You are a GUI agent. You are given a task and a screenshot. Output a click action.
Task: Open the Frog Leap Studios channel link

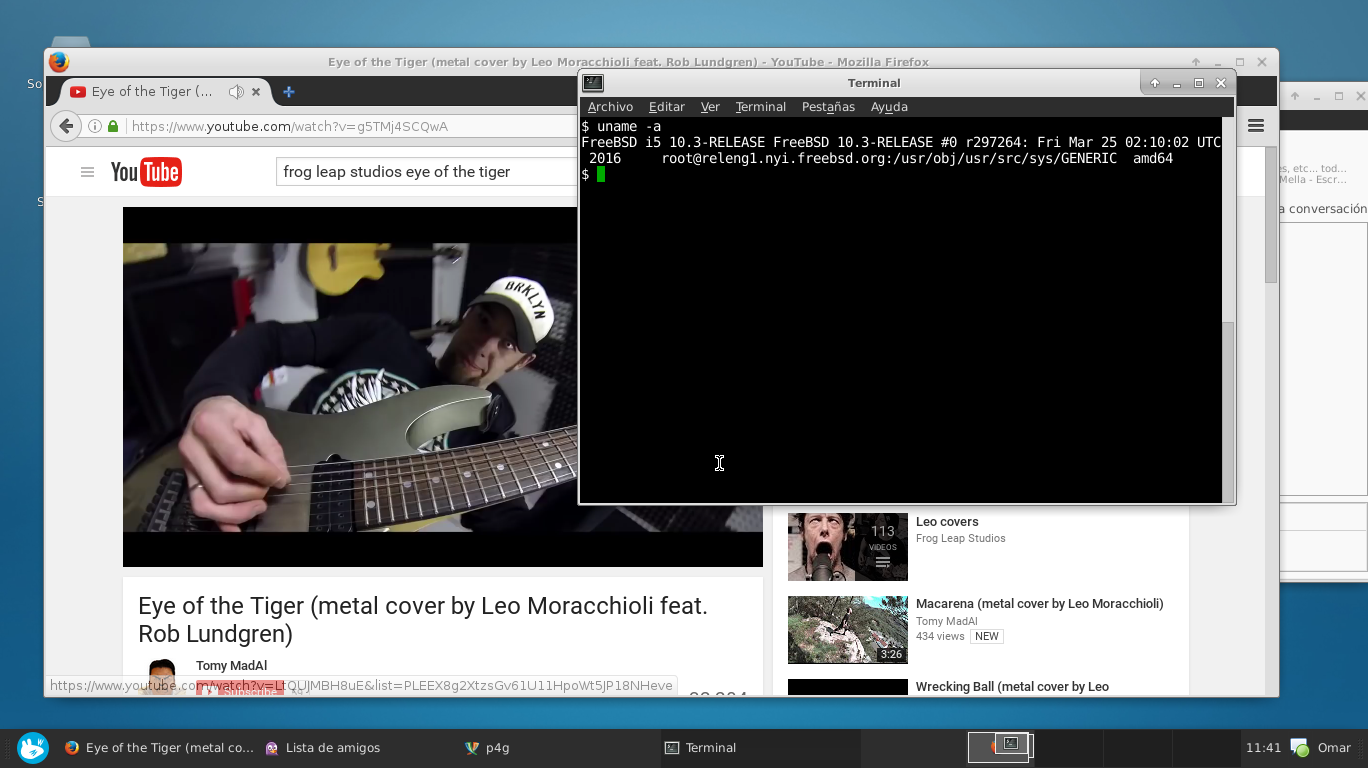point(961,538)
